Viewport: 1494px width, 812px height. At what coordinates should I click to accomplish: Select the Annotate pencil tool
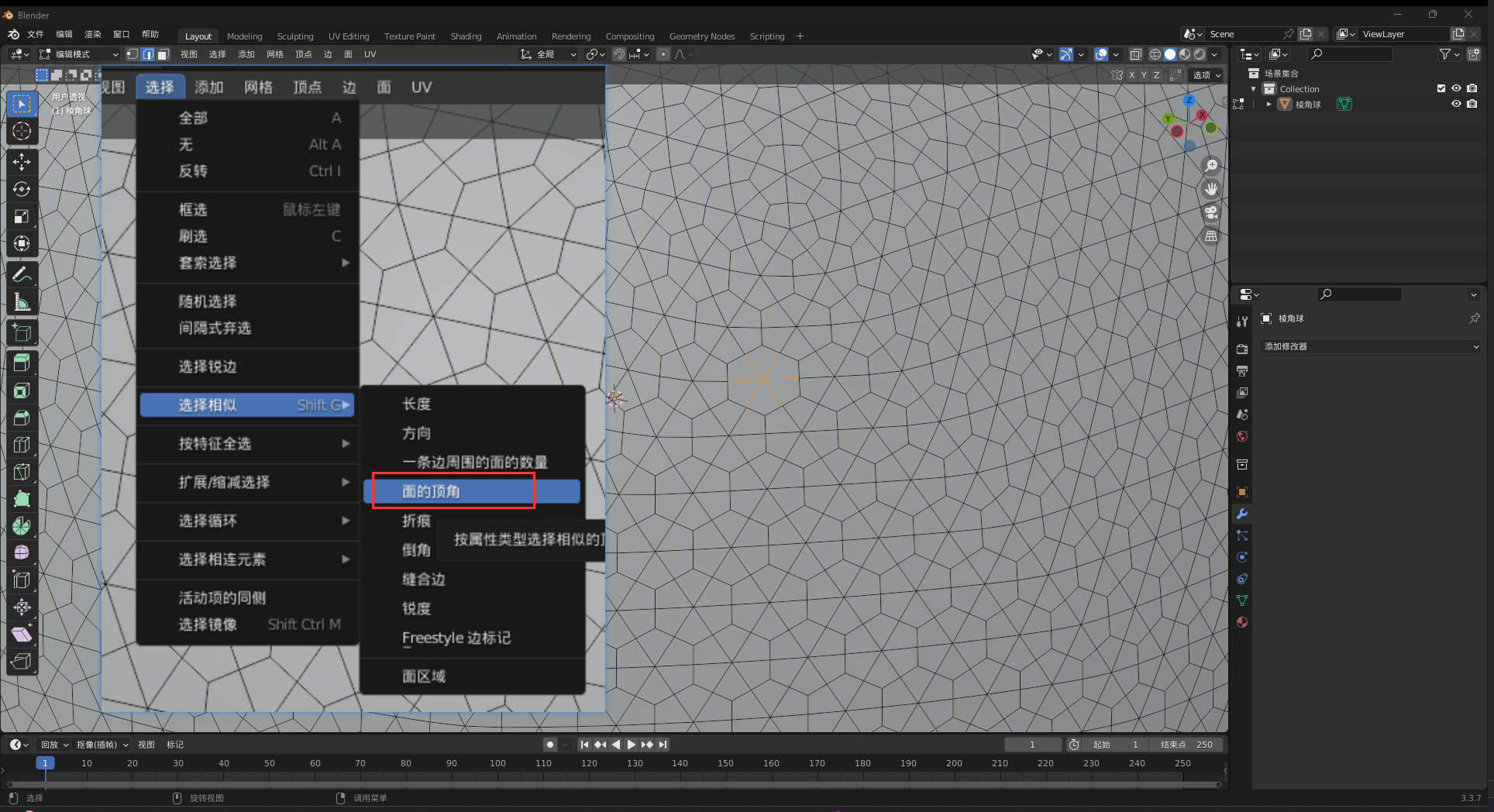(x=22, y=274)
